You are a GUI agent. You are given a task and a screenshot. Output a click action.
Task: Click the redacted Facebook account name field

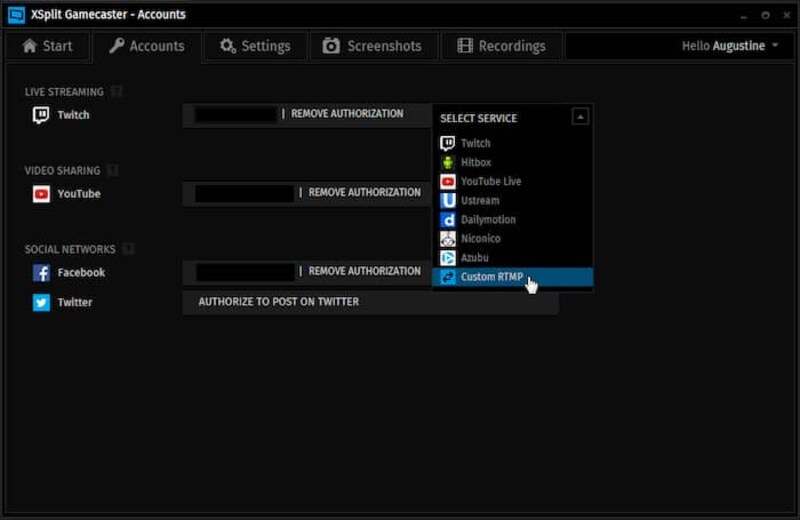coord(245,272)
